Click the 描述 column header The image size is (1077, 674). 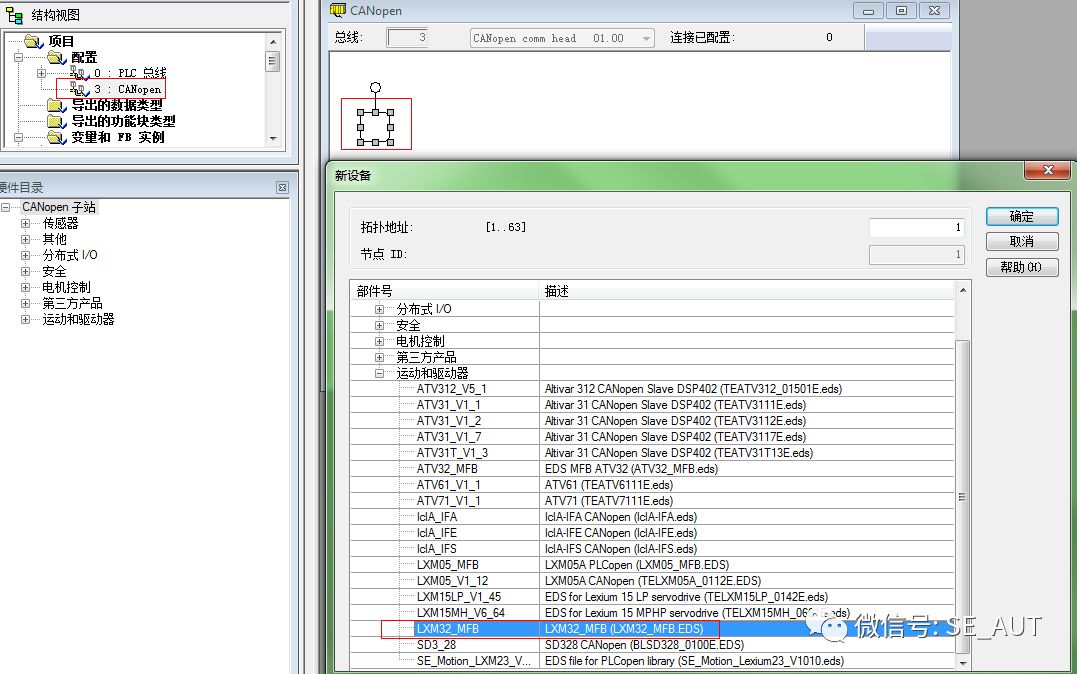[747, 291]
